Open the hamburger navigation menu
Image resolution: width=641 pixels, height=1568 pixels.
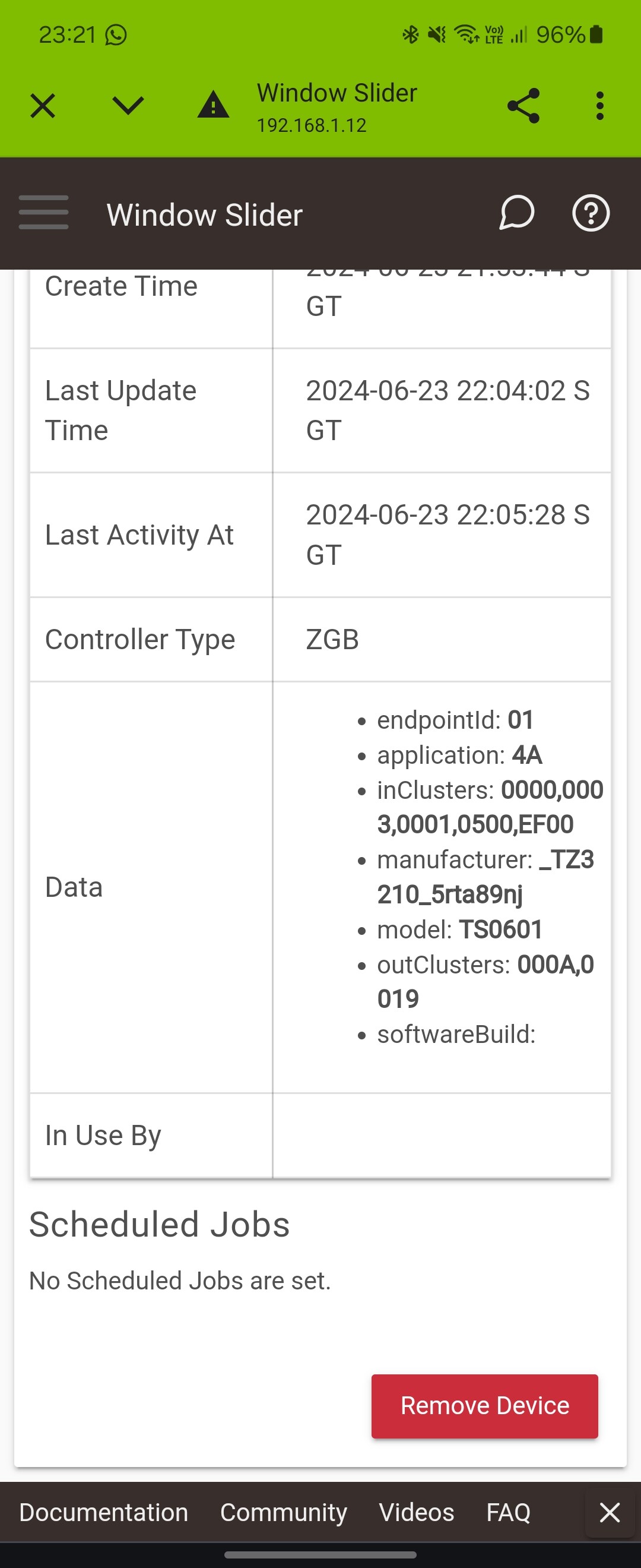[x=43, y=213]
